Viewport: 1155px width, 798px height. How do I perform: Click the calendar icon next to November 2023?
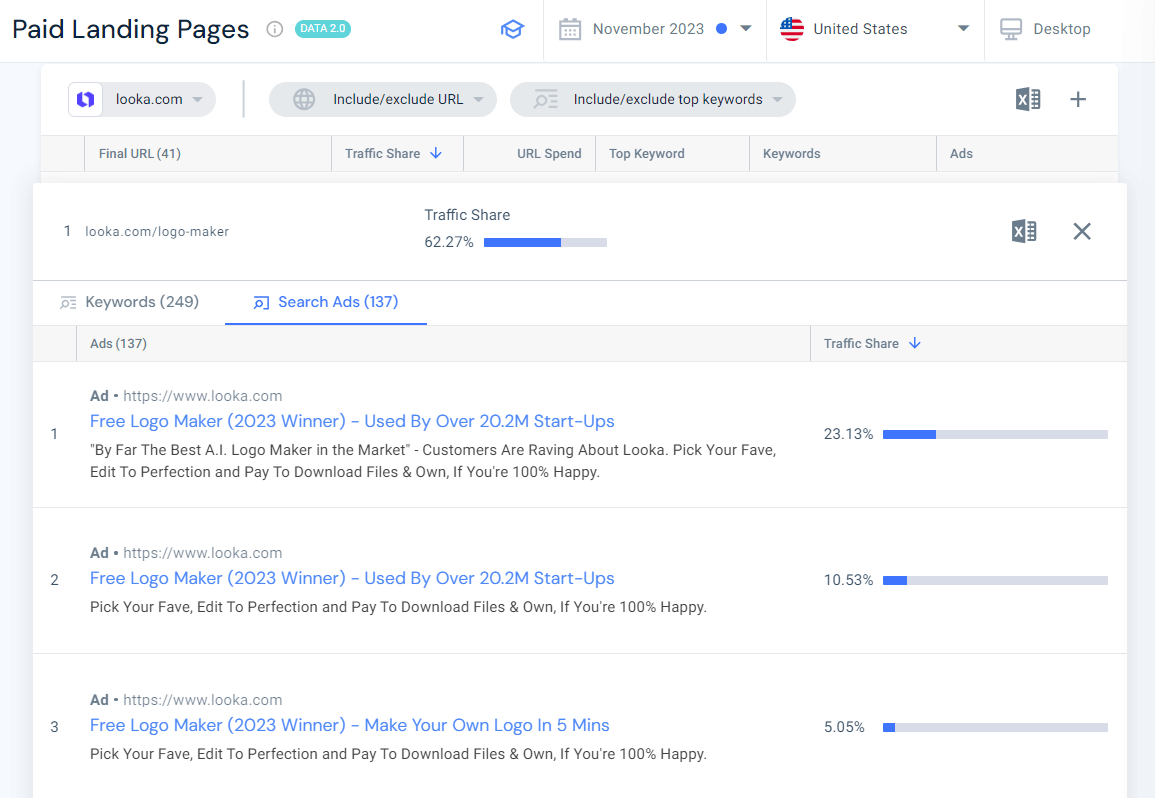(569, 29)
